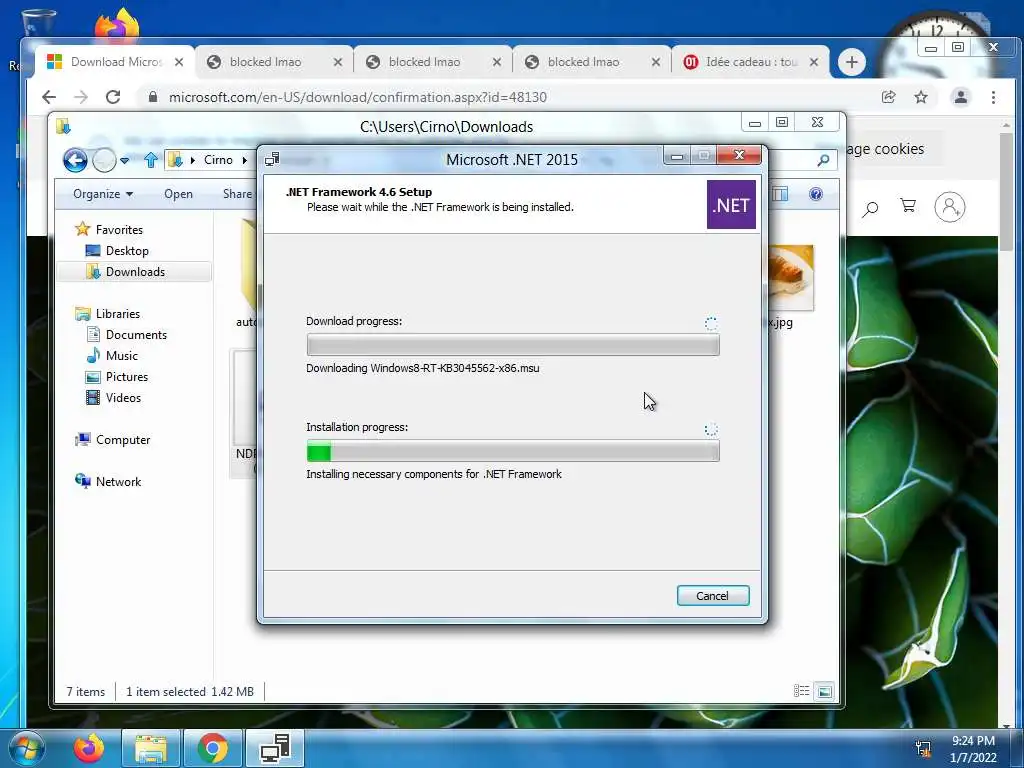Toggle the Explorer preview pane icon
Screen dimensions: 1024x768
click(x=780, y=194)
